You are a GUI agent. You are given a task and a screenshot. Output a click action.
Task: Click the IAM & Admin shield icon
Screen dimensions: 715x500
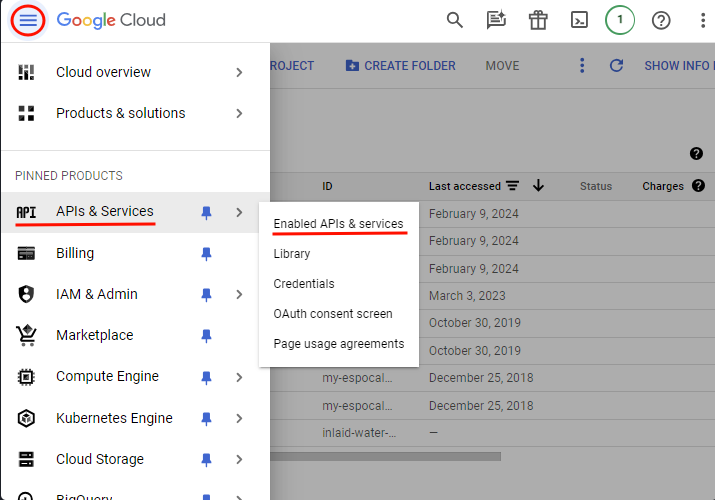[x=26, y=294]
